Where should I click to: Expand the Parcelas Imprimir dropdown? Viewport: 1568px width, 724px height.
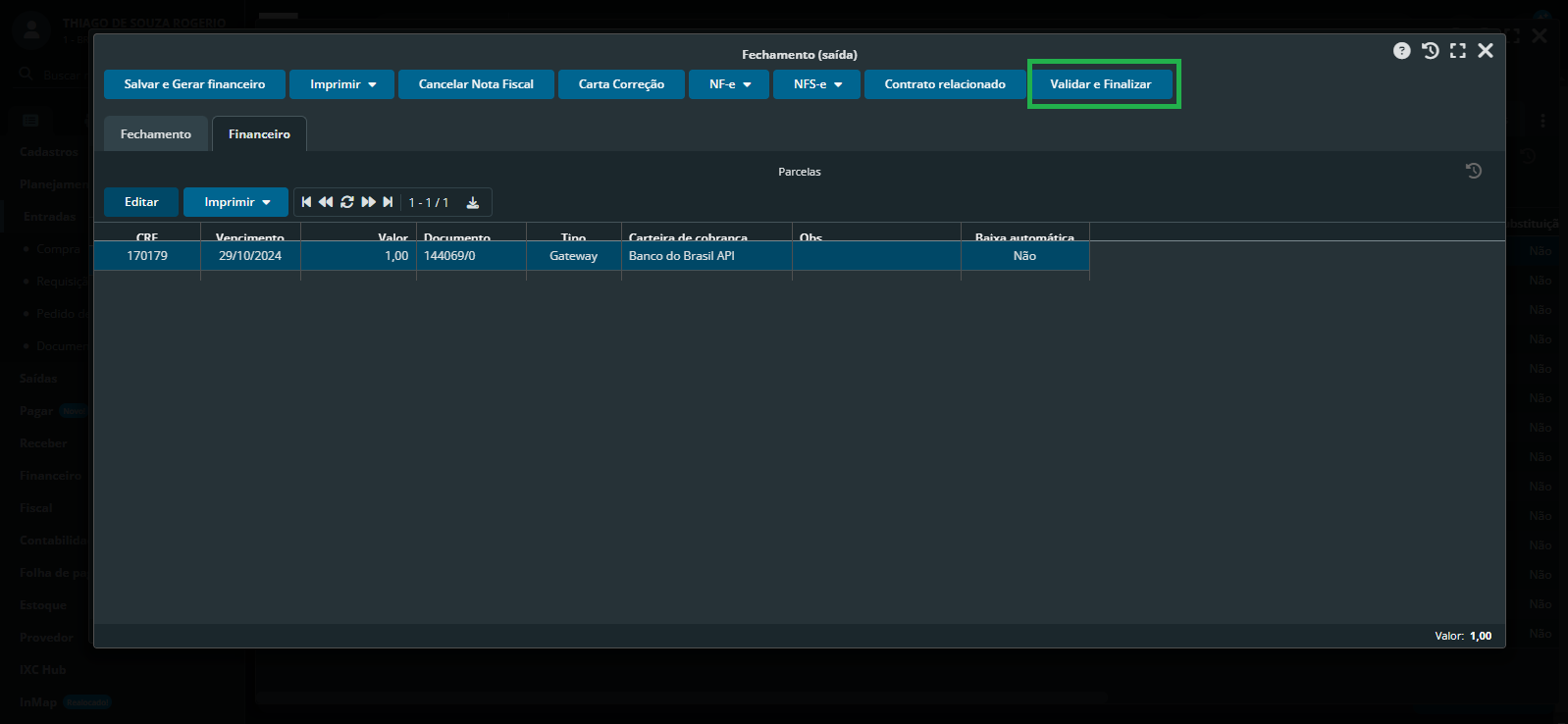[x=235, y=202]
